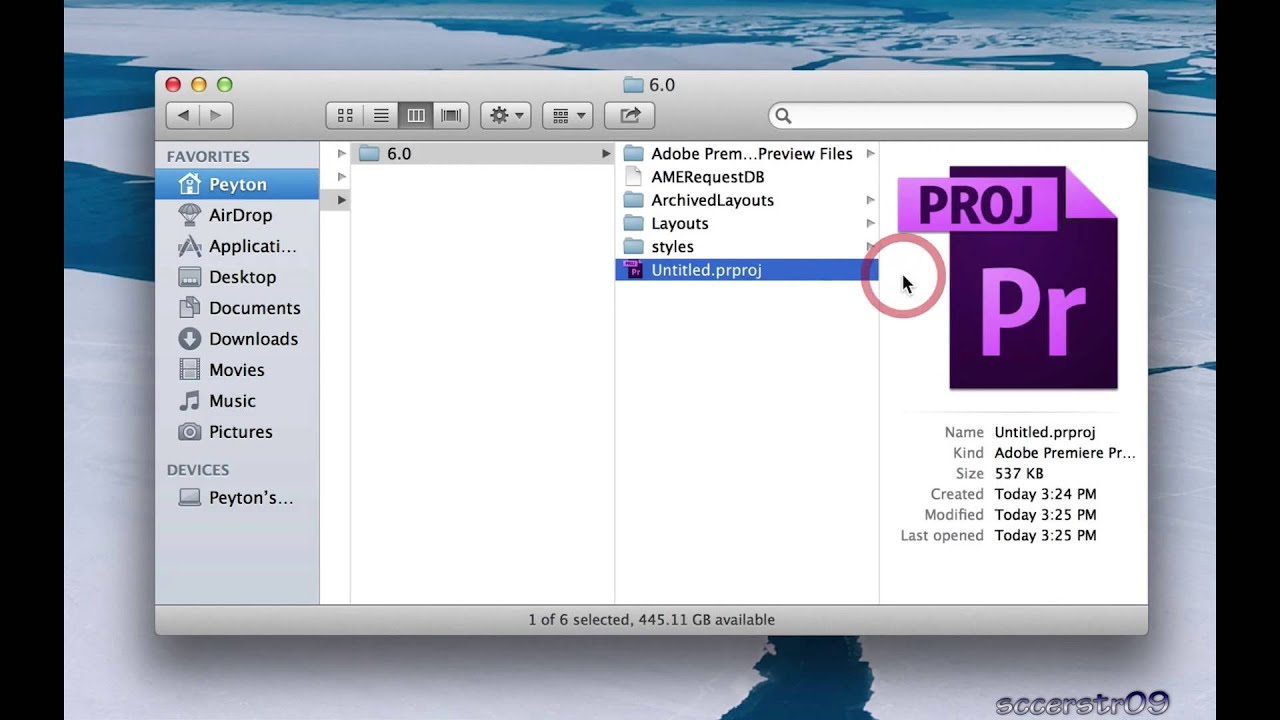The width and height of the screenshot is (1280, 720).
Task: Click the Premiere icon beside Untitled.prproj
Action: pos(633,270)
